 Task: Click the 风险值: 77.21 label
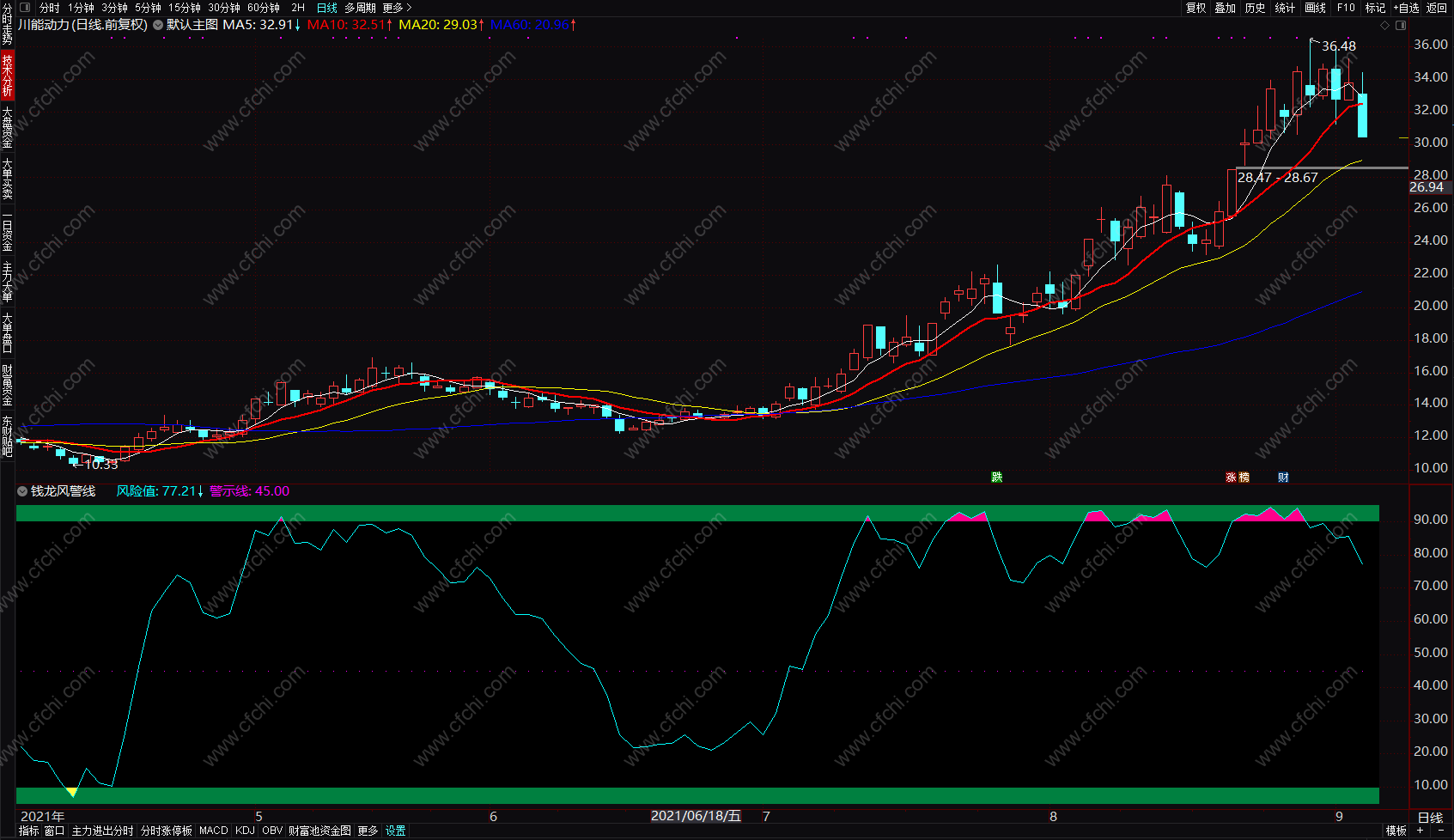[x=160, y=491]
